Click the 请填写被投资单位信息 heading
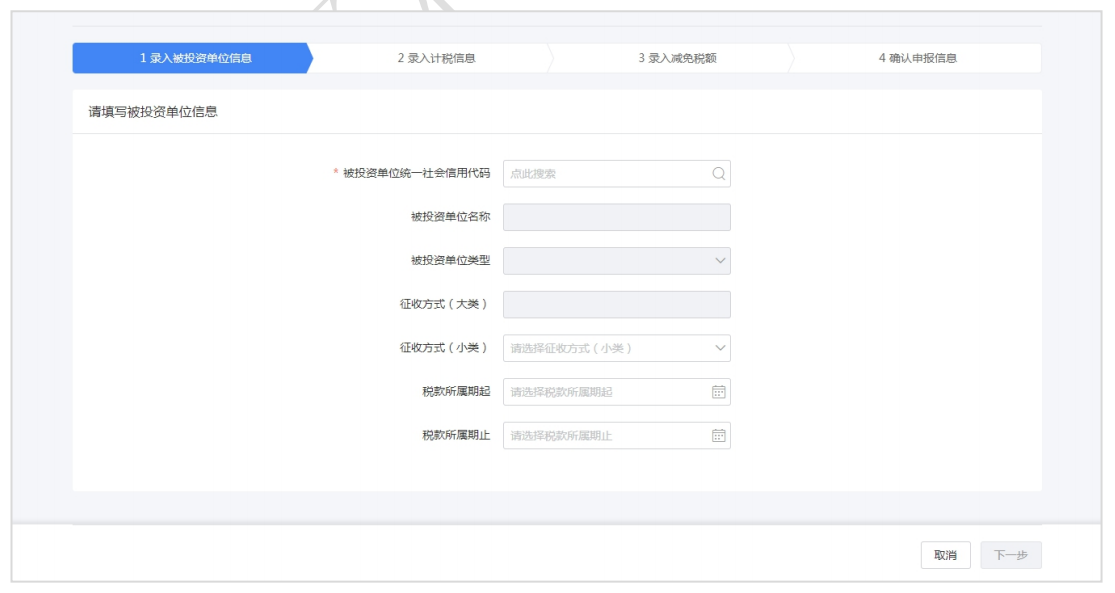 pyautogui.click(x=153, y=112)
